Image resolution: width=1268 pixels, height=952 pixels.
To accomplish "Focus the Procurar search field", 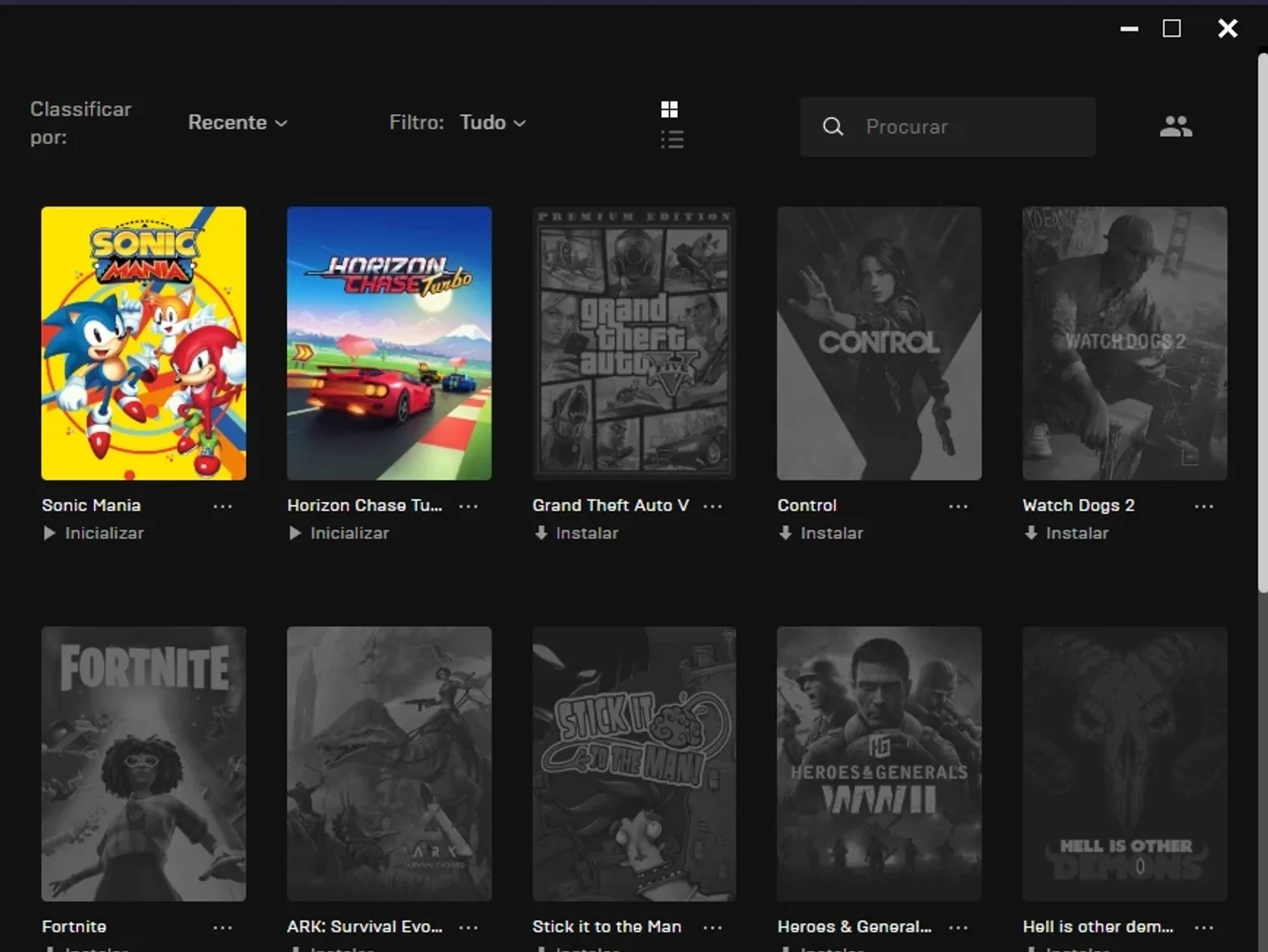I will [x=948, y=127].
